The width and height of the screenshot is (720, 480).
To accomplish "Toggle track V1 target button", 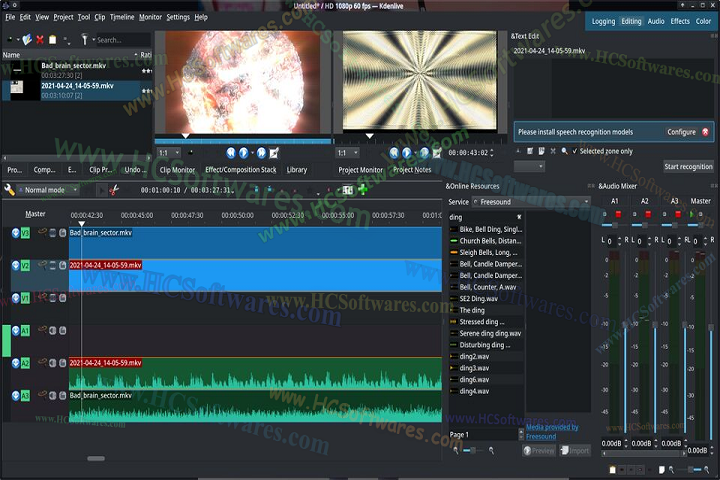I will 25,298.
